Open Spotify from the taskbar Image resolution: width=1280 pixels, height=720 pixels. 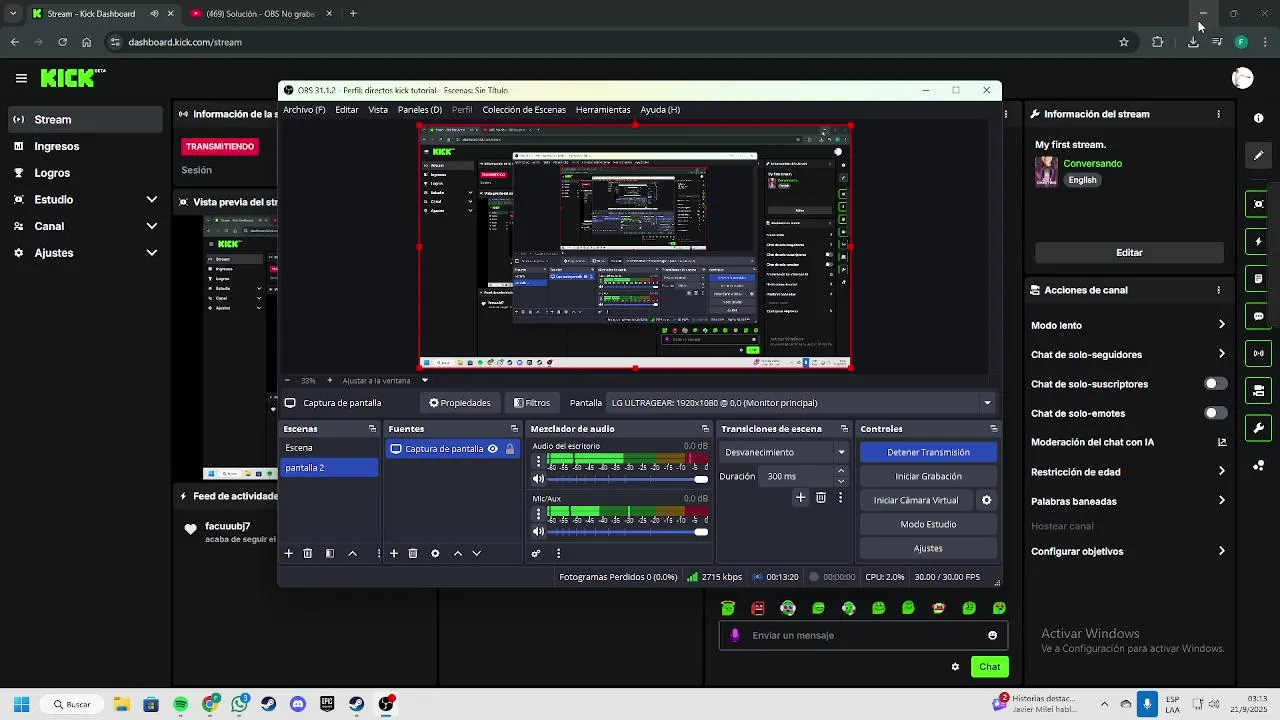[x=180, y=704]
